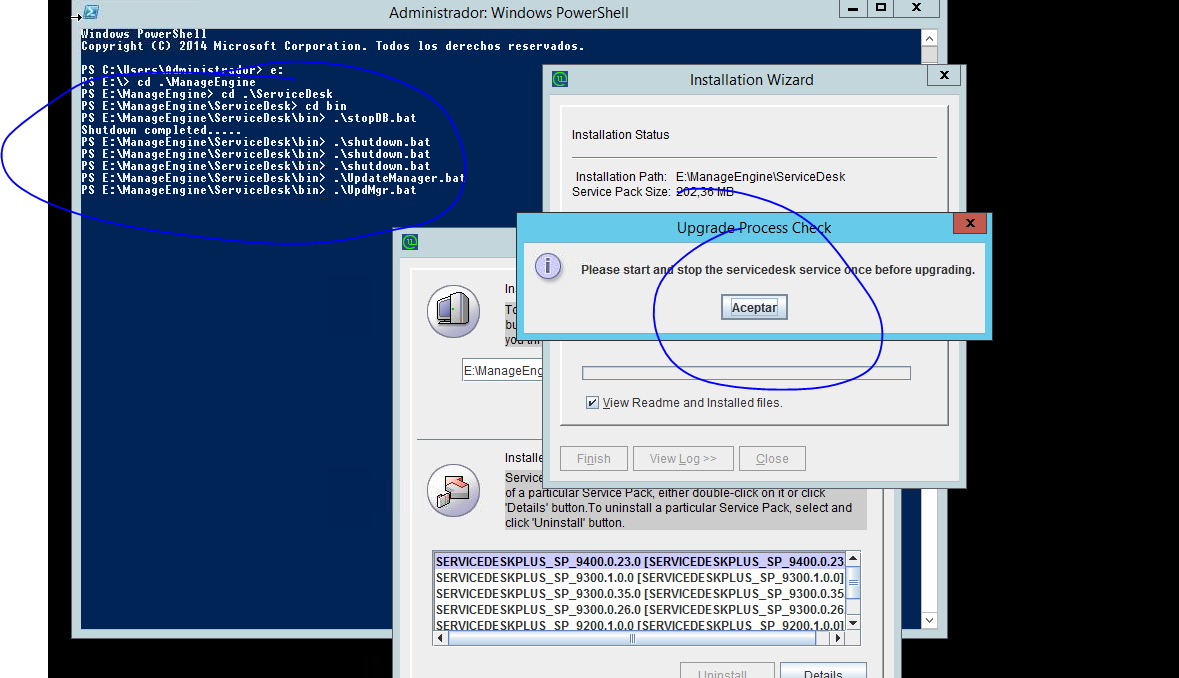Click the Installation Path value text

click(760, 177)
